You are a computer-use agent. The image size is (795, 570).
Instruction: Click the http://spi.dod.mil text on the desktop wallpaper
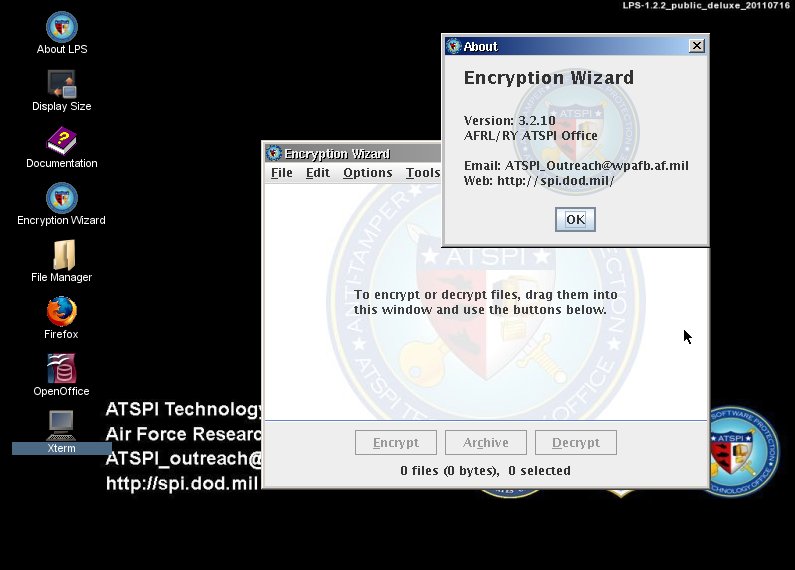[182, 483]
